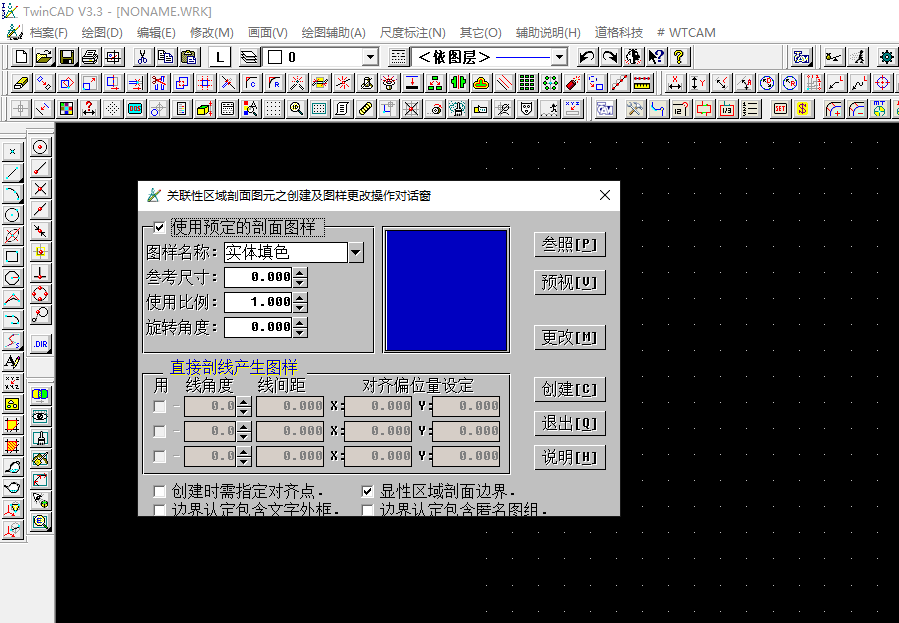This screenshot has height=623, width=899.
Task: Select the rectangle tool in left toolbar
Action: (11, 256)
